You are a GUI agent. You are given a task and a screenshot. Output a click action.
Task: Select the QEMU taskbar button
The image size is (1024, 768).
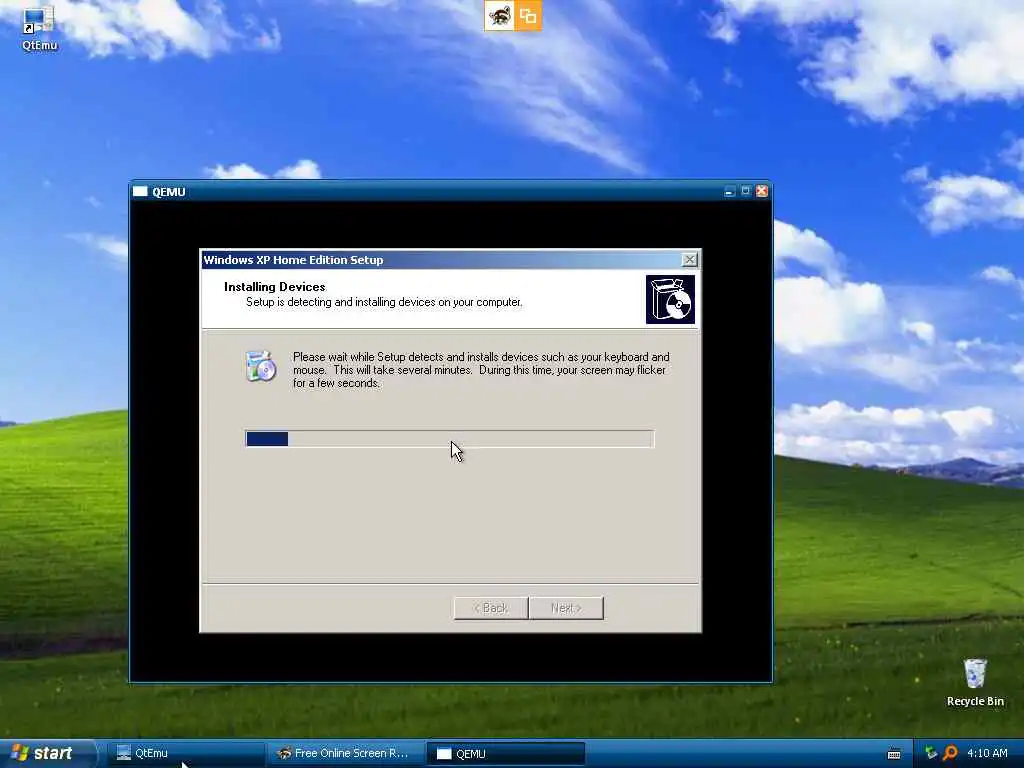coord(505,754)
